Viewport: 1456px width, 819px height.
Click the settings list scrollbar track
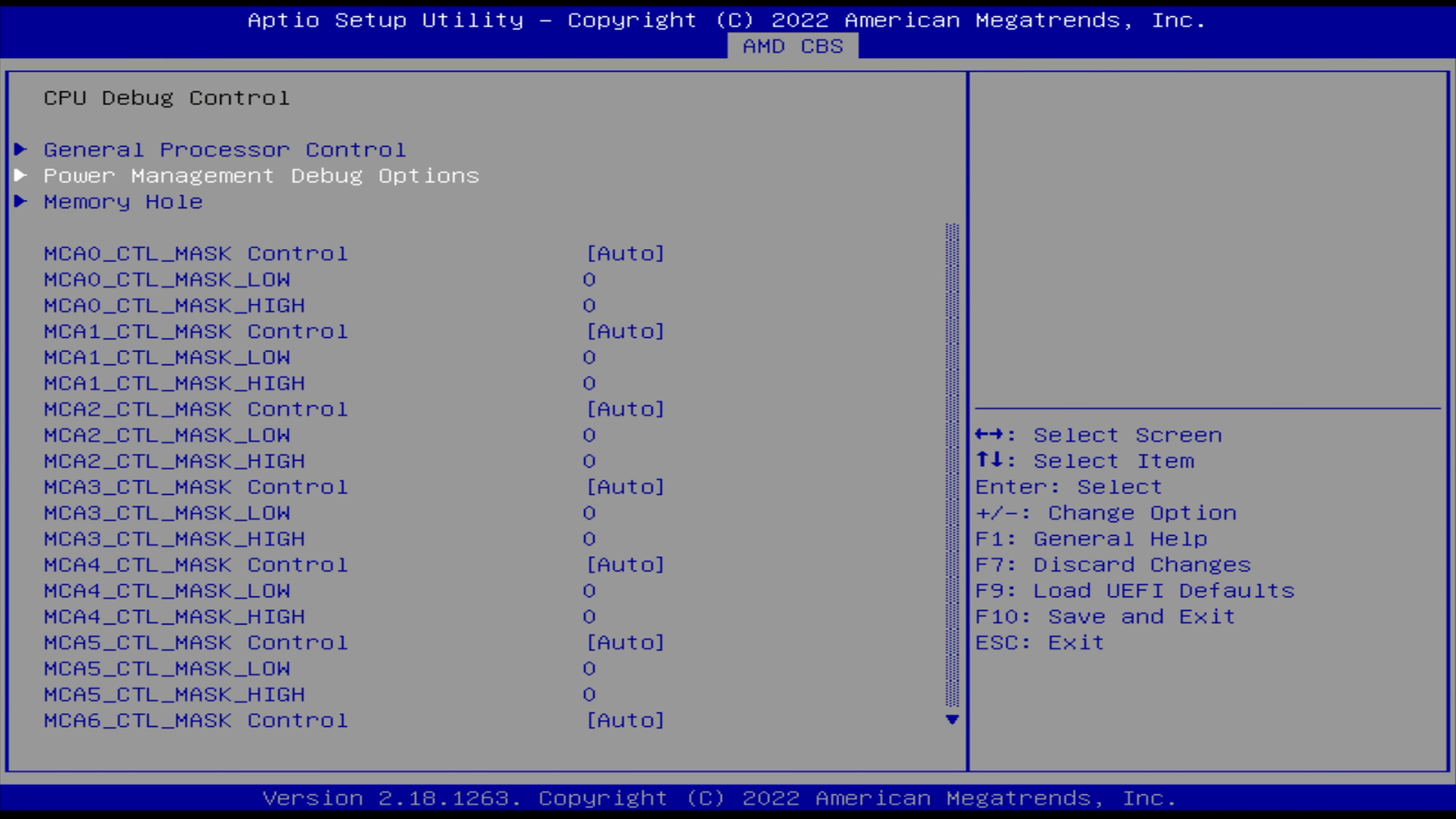952,465
